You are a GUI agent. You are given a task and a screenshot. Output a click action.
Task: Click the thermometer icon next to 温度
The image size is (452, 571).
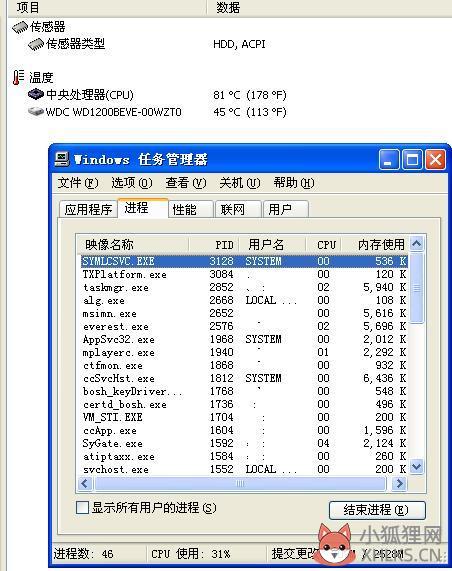coord(18,78)
